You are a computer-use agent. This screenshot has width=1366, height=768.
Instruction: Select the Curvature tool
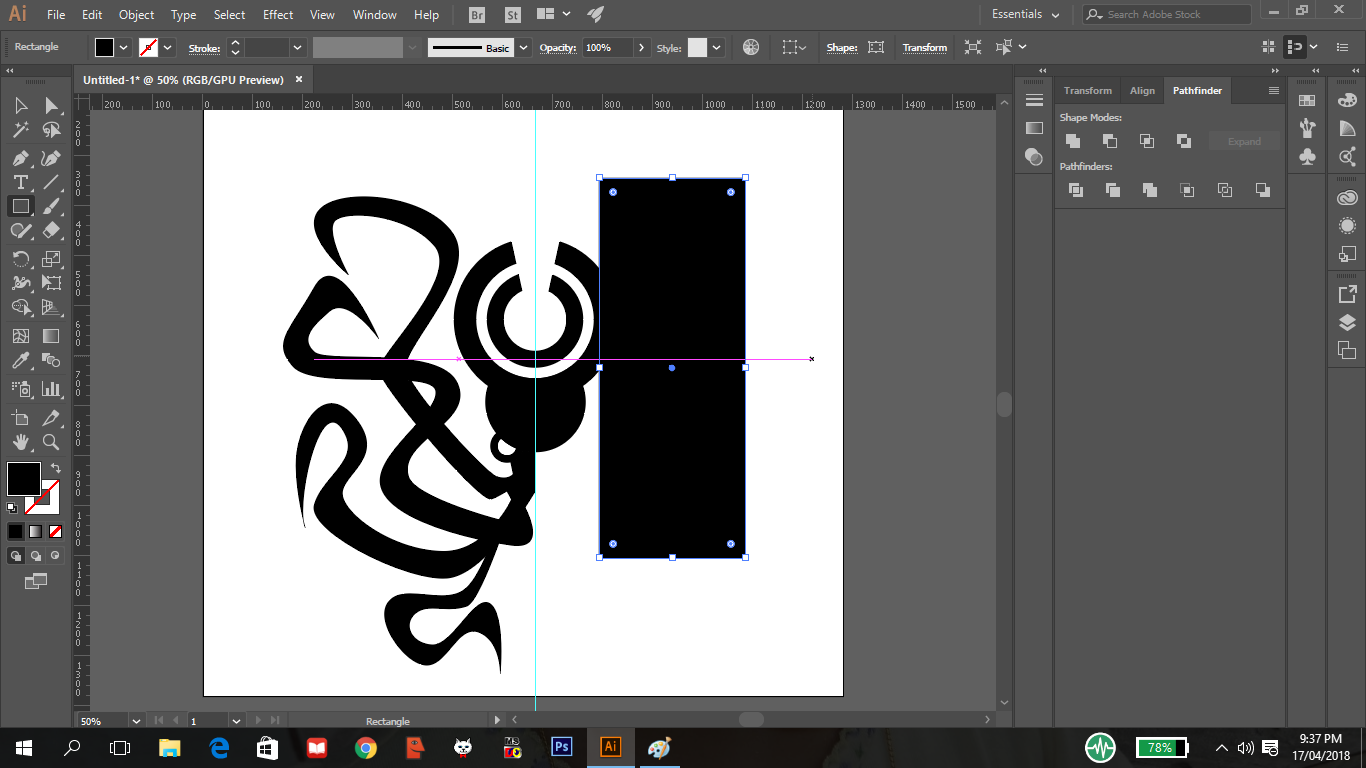point(51,158)
